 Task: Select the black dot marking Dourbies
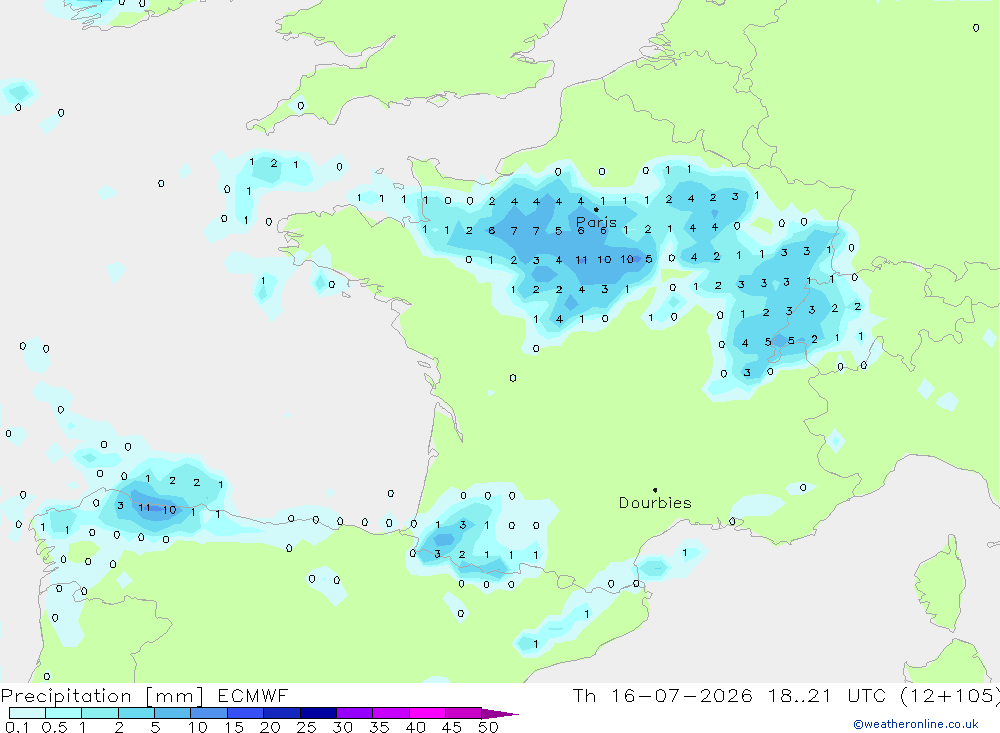point(655,490)
